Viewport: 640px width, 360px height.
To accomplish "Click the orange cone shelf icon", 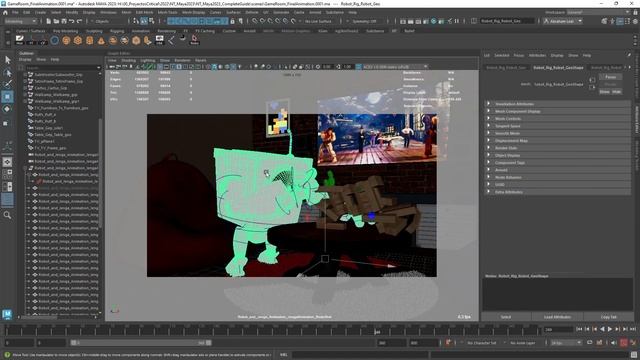I will 101,40.
